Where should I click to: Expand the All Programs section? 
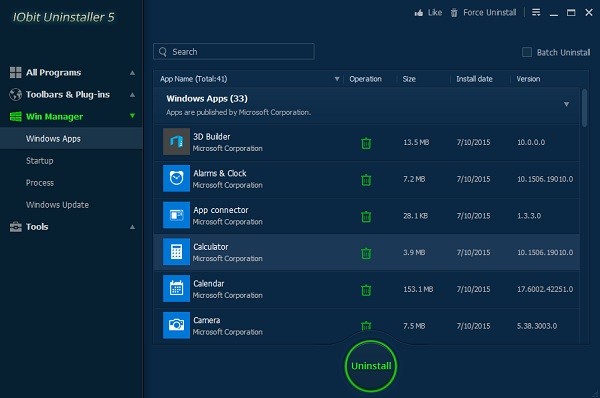132,72
